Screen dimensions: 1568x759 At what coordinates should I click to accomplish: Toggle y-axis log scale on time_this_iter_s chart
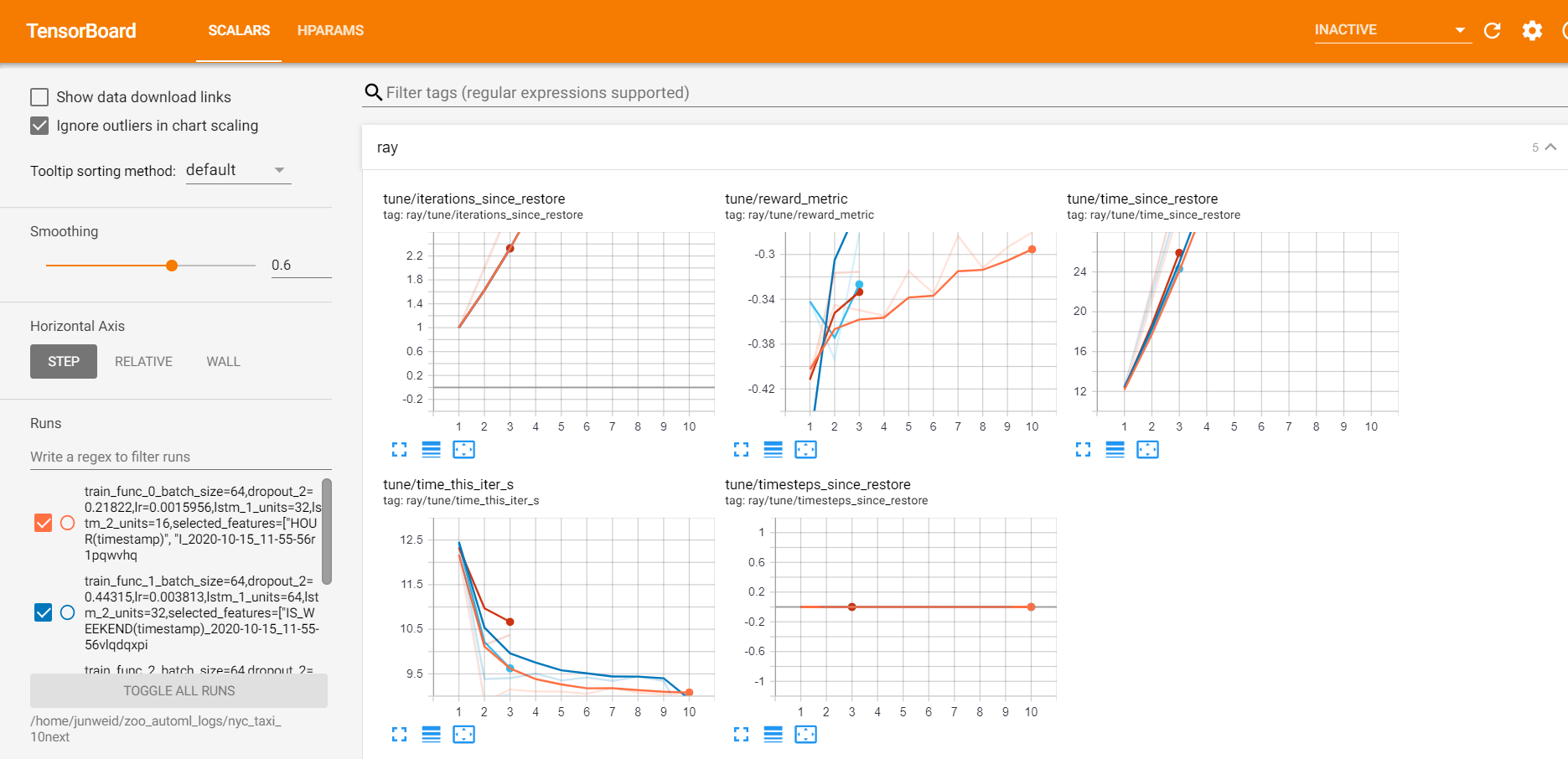pyautogui.click(x=431, y=735)
